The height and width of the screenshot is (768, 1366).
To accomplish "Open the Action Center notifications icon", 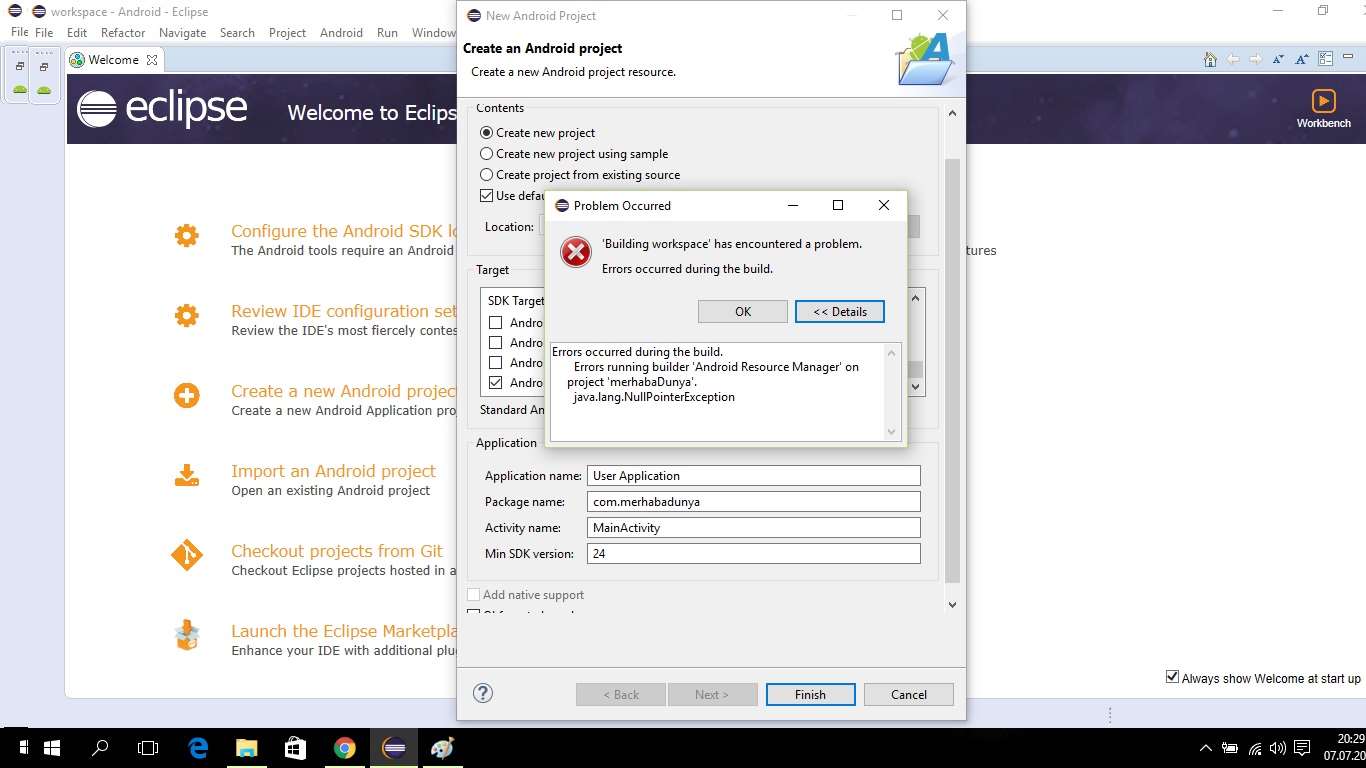I will coord(1302,748).
